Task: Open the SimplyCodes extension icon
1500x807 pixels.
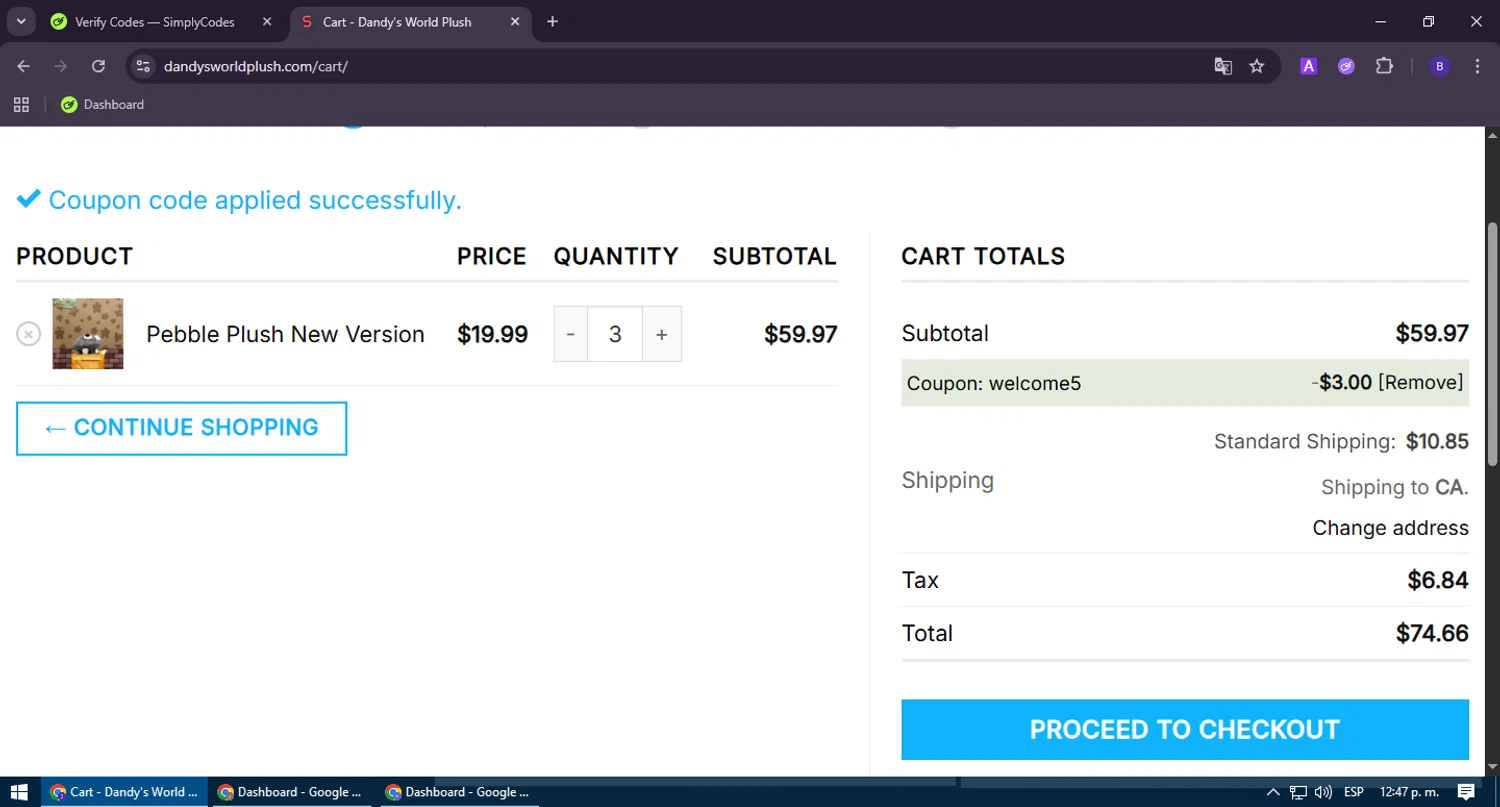Action: coord(1346,66)
